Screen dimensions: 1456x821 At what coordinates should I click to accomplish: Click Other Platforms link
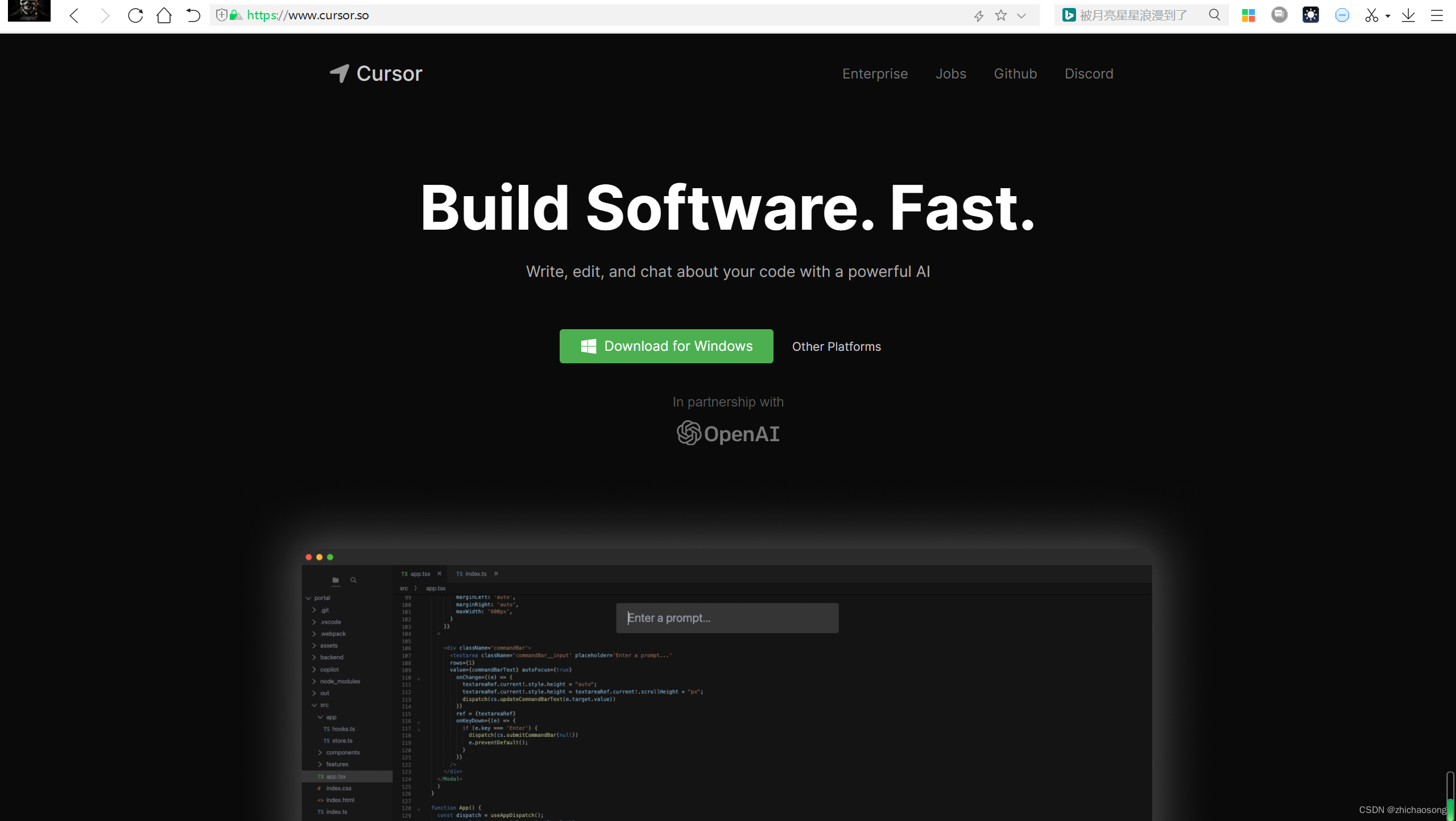pyautogui.click(x=836, y=346)
